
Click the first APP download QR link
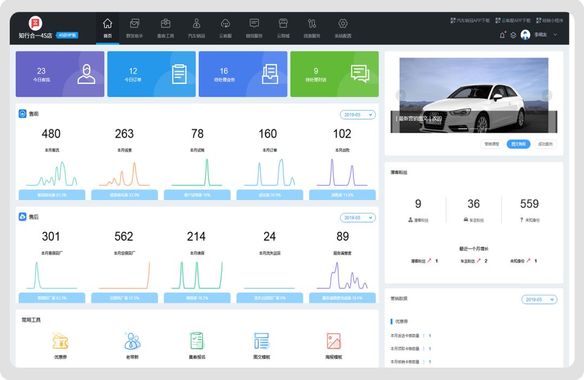tap(470, 20)
